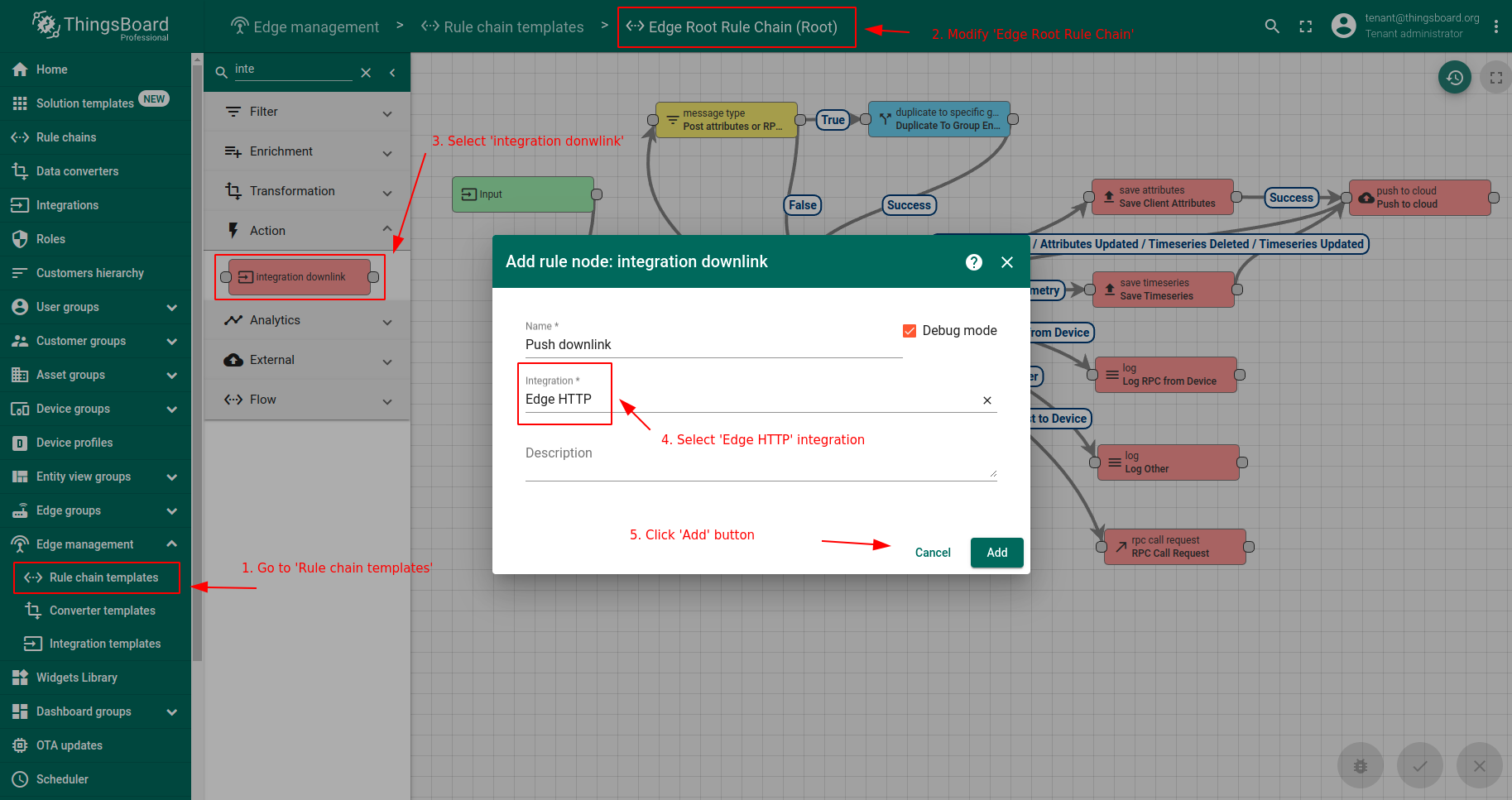Viewport: 1512px width, 800px height.
Task: Open Integrations menu item
Action: coord(95,205)
